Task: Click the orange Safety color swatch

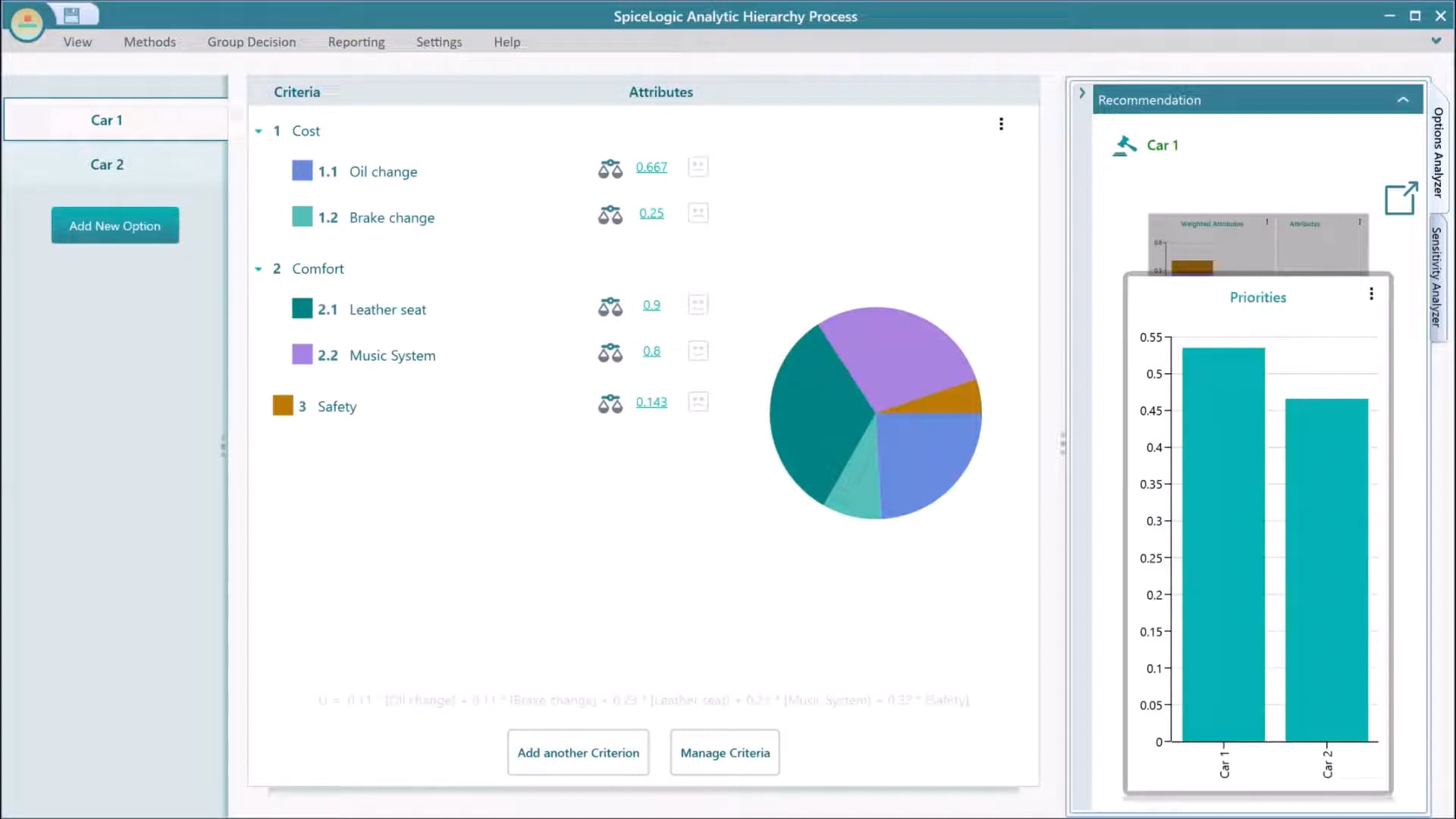Action: [x=283, y=405]
